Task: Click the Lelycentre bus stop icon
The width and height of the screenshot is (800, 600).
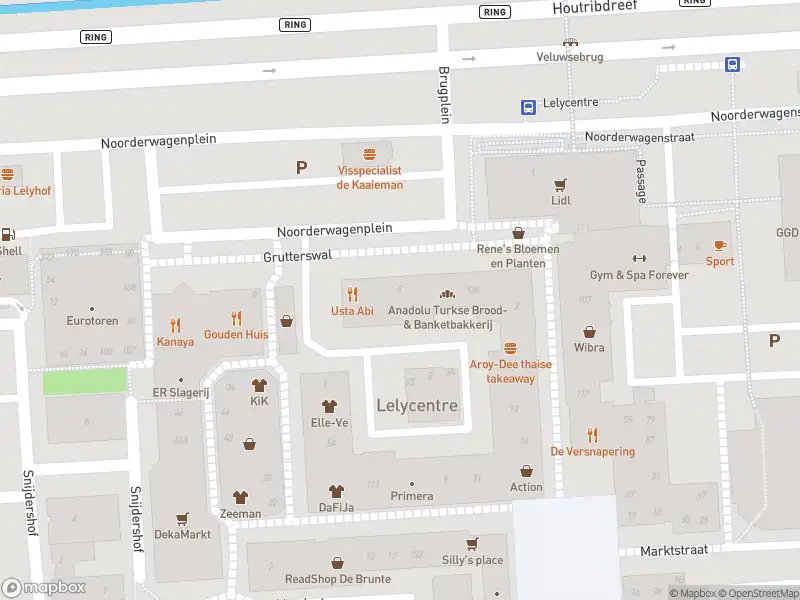Action: (527, 106)
